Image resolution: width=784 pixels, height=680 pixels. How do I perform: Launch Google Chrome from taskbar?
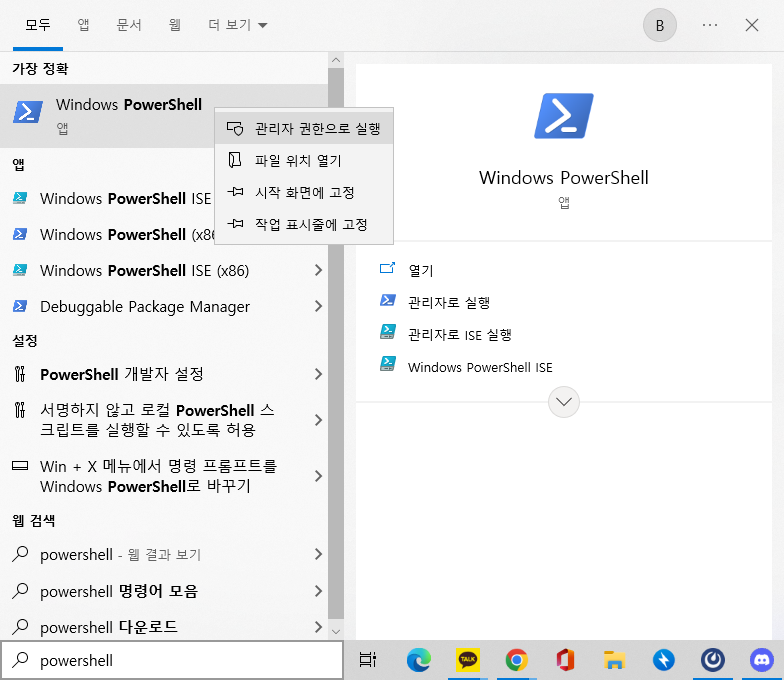click(x=516, y=660)
